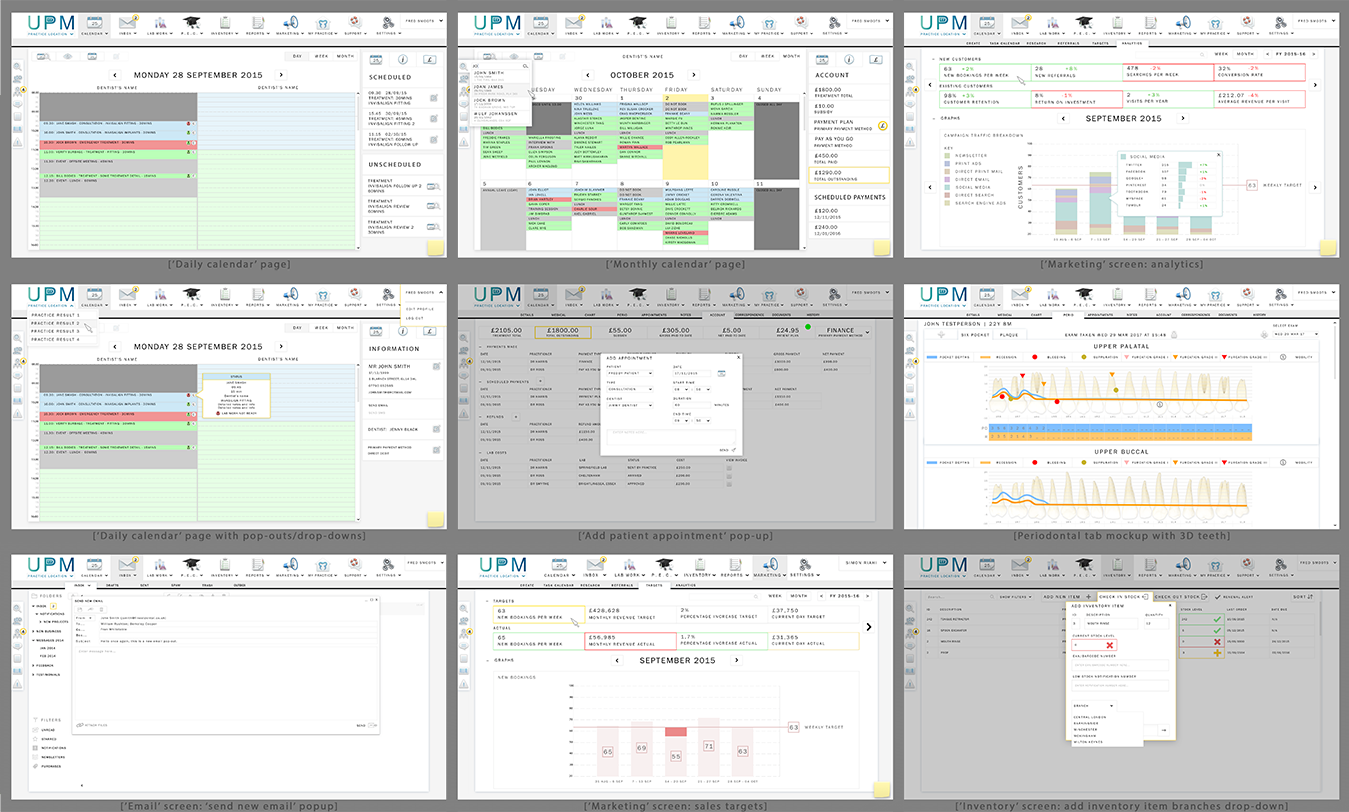Switch to Week view on Daily calendar page
The width and height of the screenshot is (1349, 812).
click(321, 56)
